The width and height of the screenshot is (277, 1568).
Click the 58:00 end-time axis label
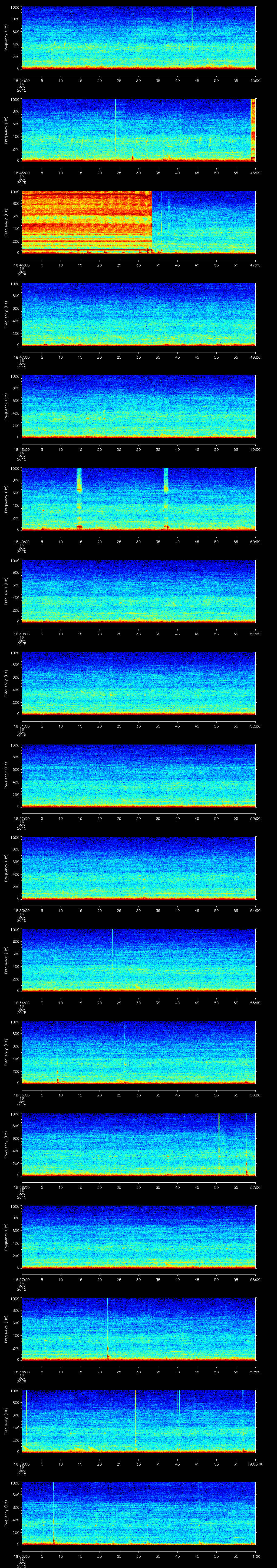pyautogui.click(x=255, y=1279)
